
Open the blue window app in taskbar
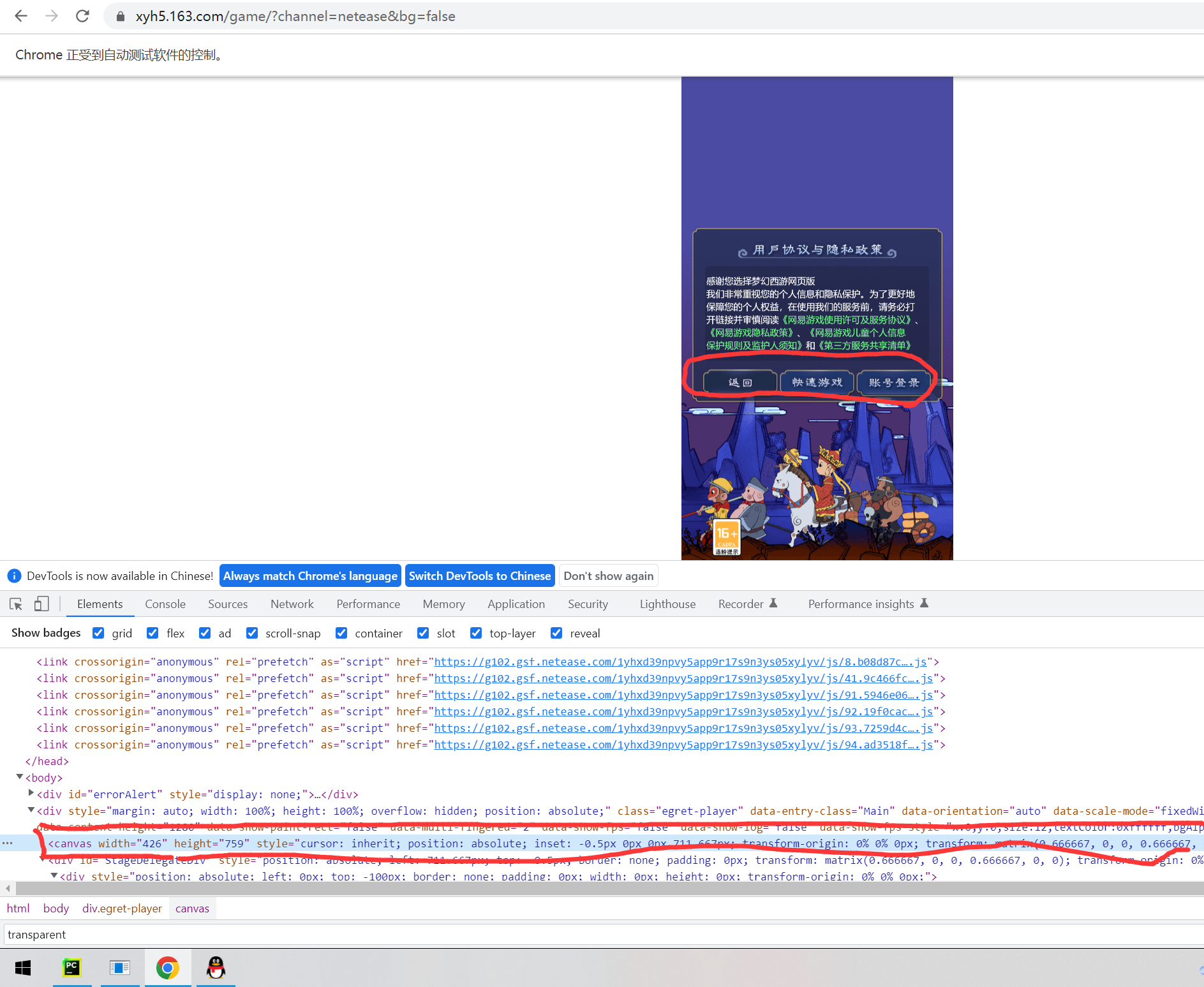click(x=120, y=968)
